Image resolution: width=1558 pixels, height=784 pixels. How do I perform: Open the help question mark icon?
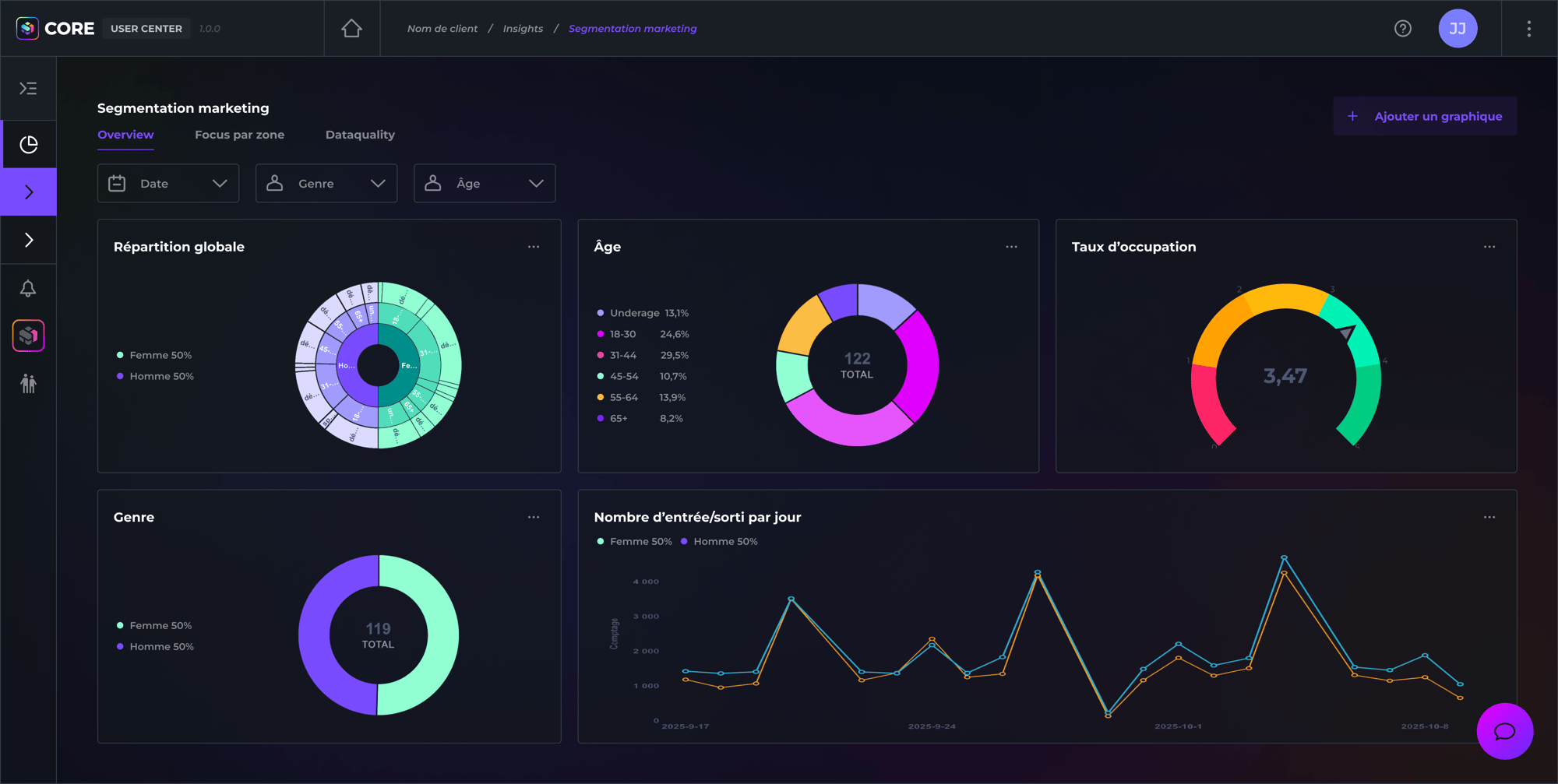pos(1402,29)
